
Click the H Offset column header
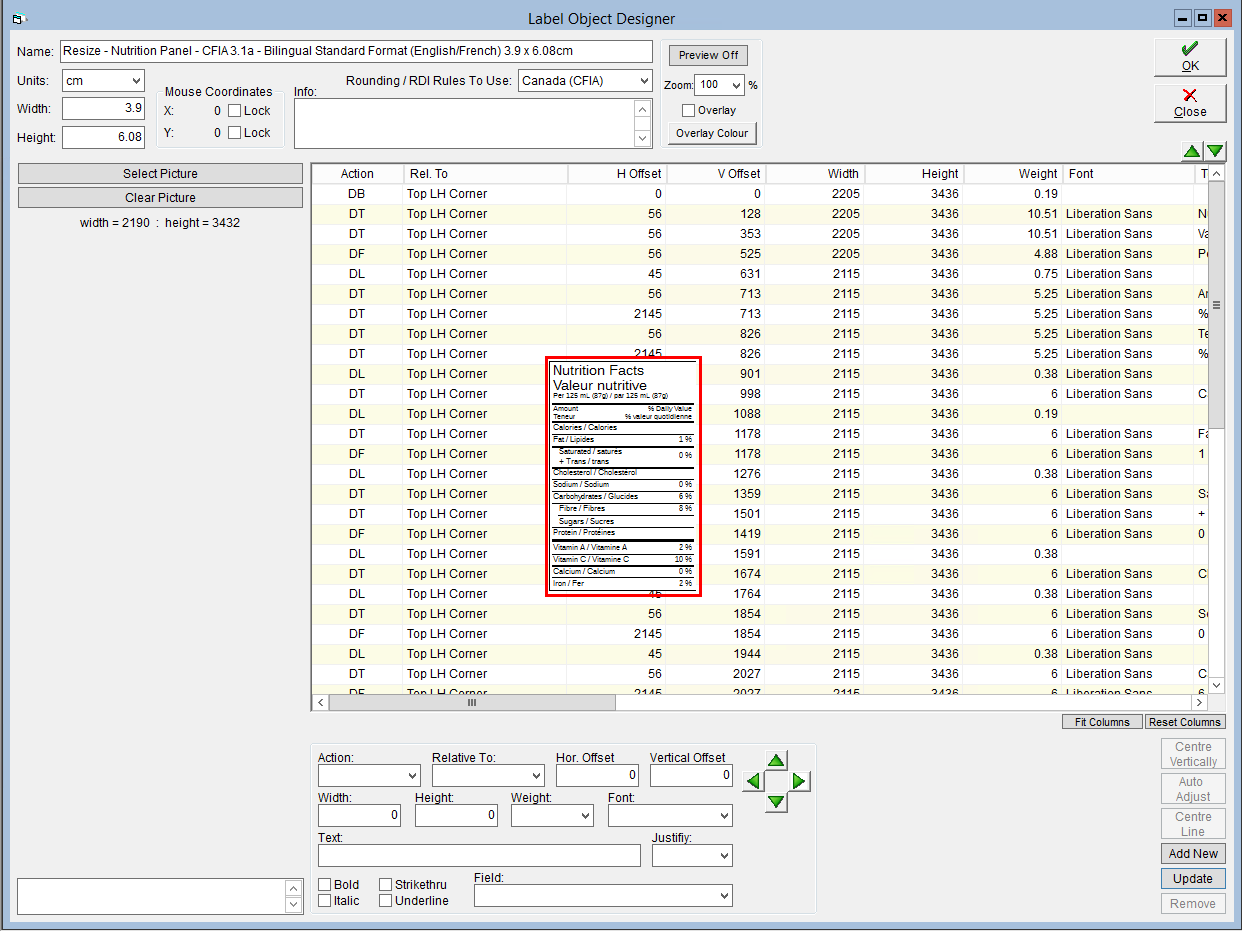(617, 174)
